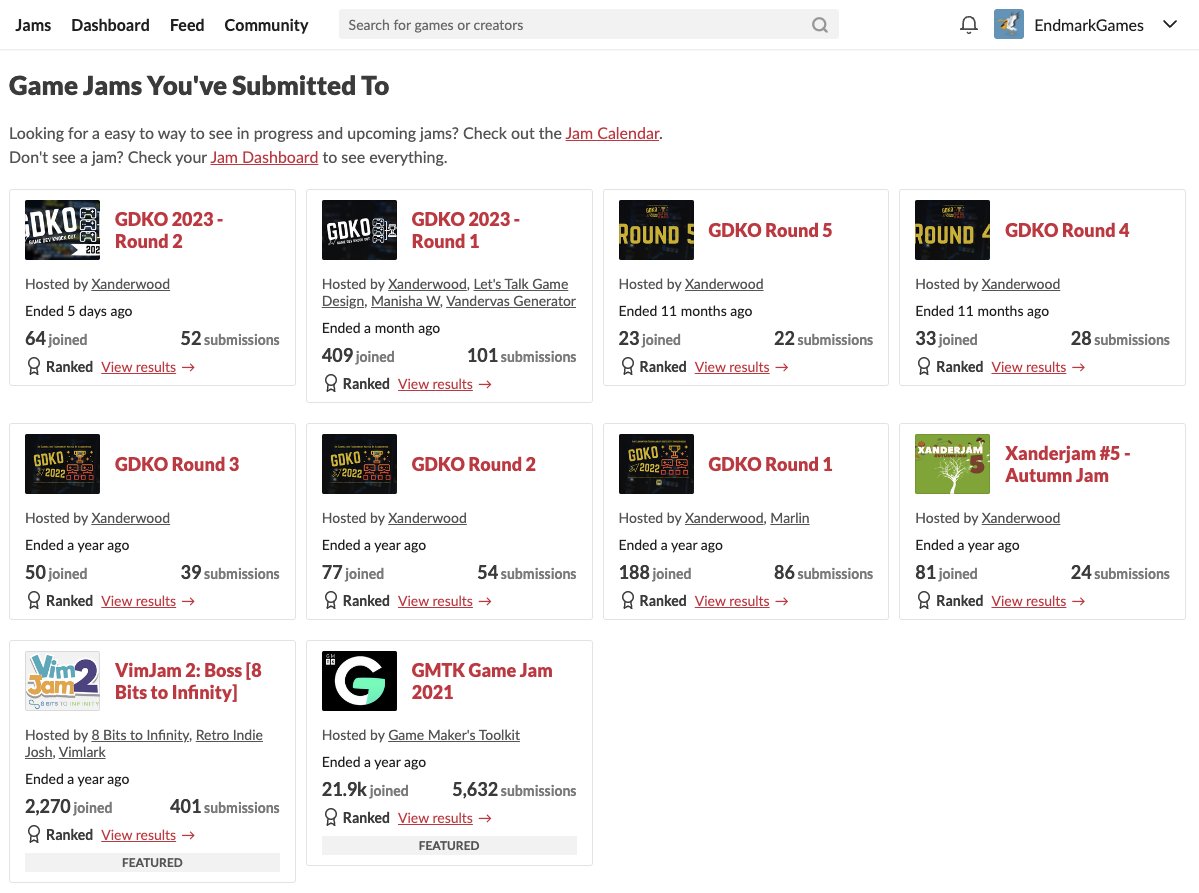Click the search magnifier icon
Screen dimensions: 1199x893
820,25
